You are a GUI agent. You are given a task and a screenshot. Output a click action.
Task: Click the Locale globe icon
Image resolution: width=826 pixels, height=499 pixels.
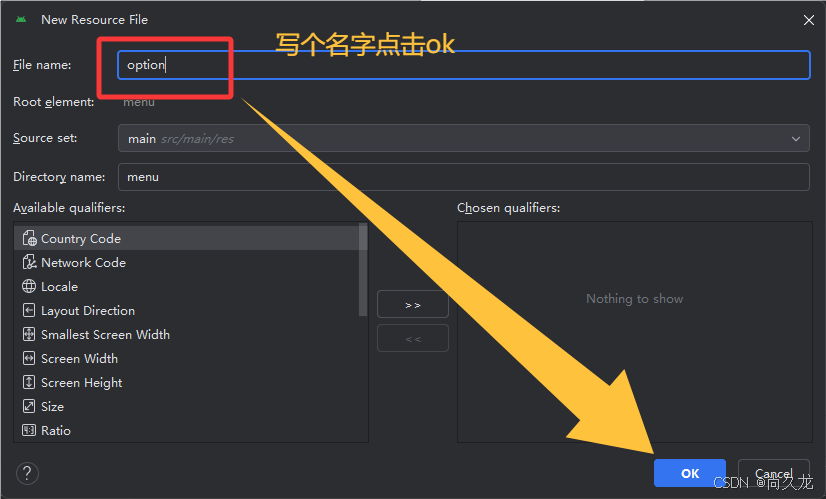[x=29, y=286]
